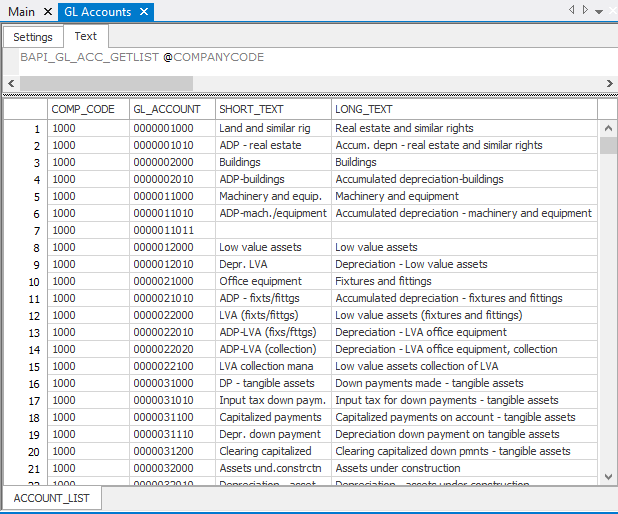This screenshot has height=514, width=618.
Task: Click 'Depreciation - LVA office equipment' cell
Action: pyautogui.click(x=464, y=332)
